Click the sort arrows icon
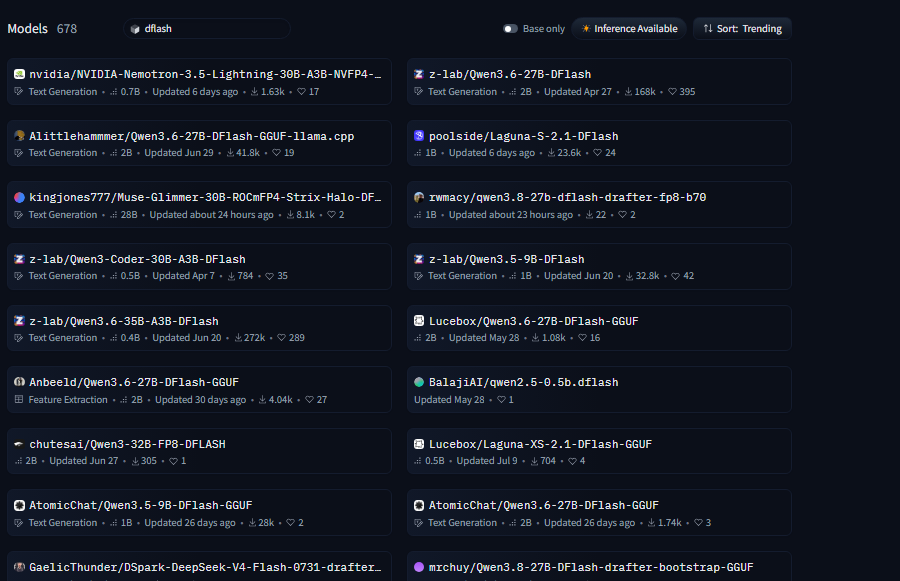Screen dimensions: 900x581 click(x=708, y=28)
